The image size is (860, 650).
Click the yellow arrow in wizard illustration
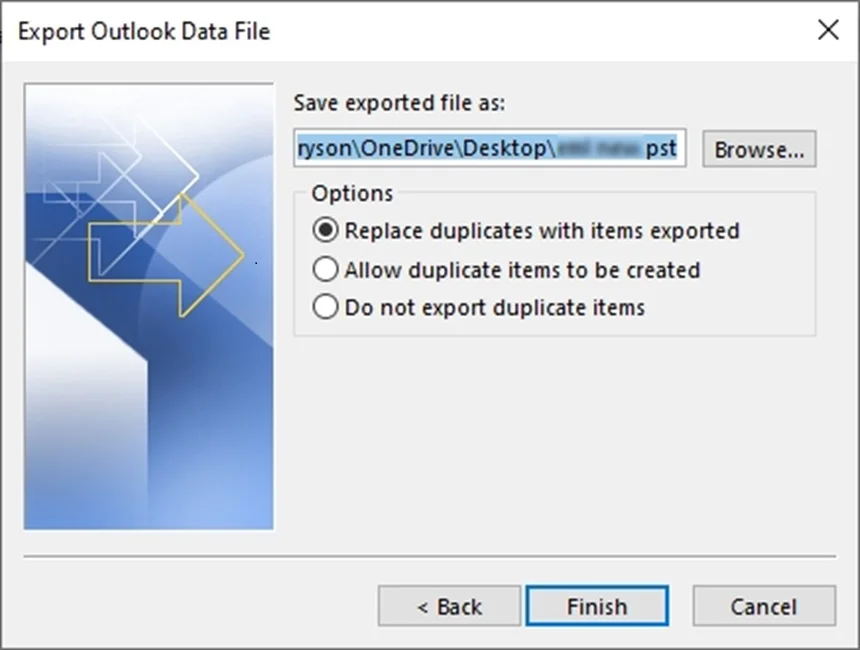point(166,256)
